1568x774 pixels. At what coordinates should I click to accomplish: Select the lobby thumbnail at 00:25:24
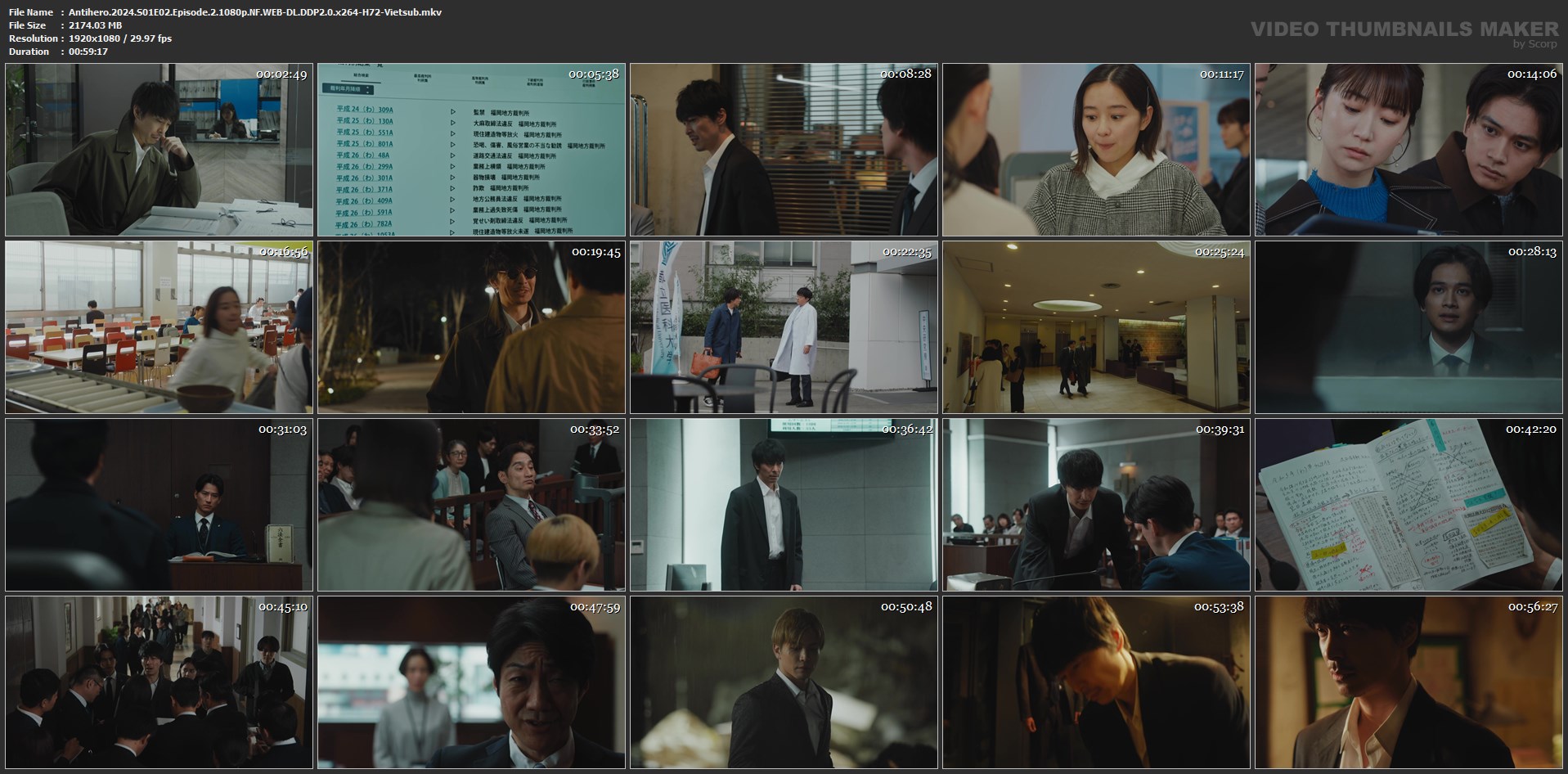click(1096, 327)
